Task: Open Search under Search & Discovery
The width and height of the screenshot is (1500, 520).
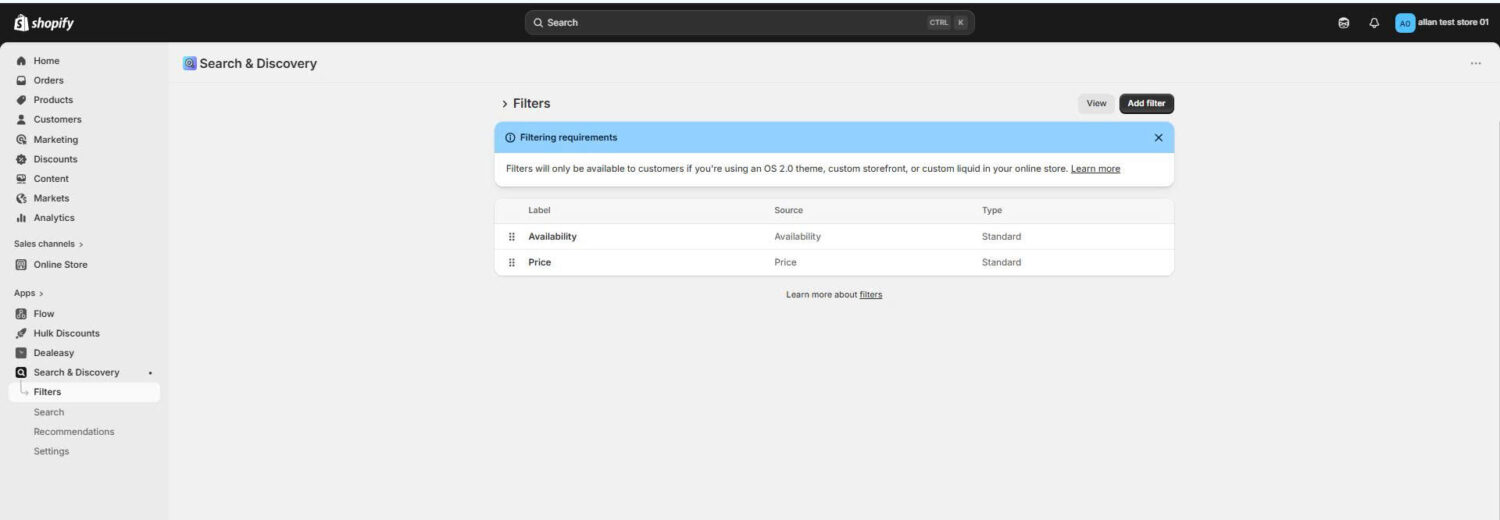Action: tap(49, 412)
